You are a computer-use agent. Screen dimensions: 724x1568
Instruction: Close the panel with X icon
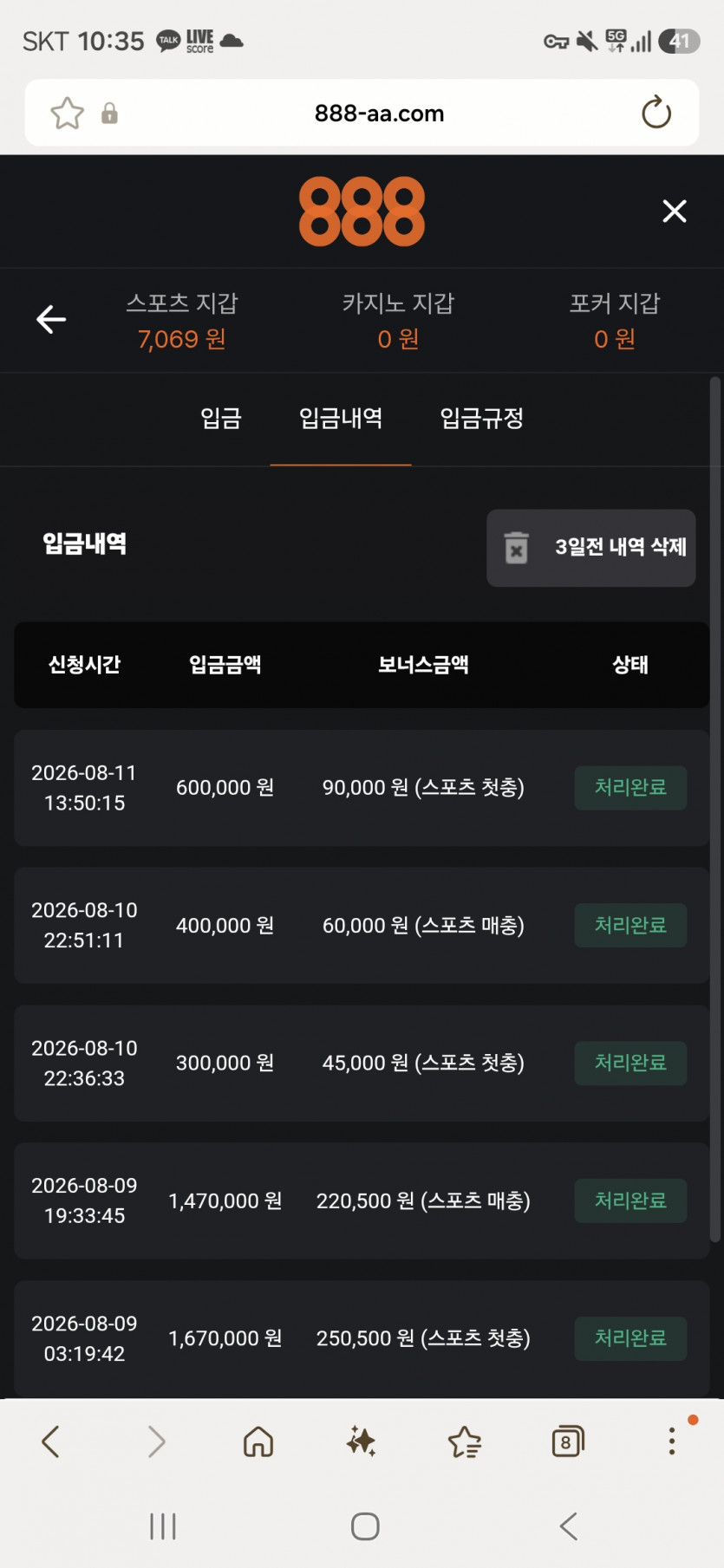click(675, 211)
